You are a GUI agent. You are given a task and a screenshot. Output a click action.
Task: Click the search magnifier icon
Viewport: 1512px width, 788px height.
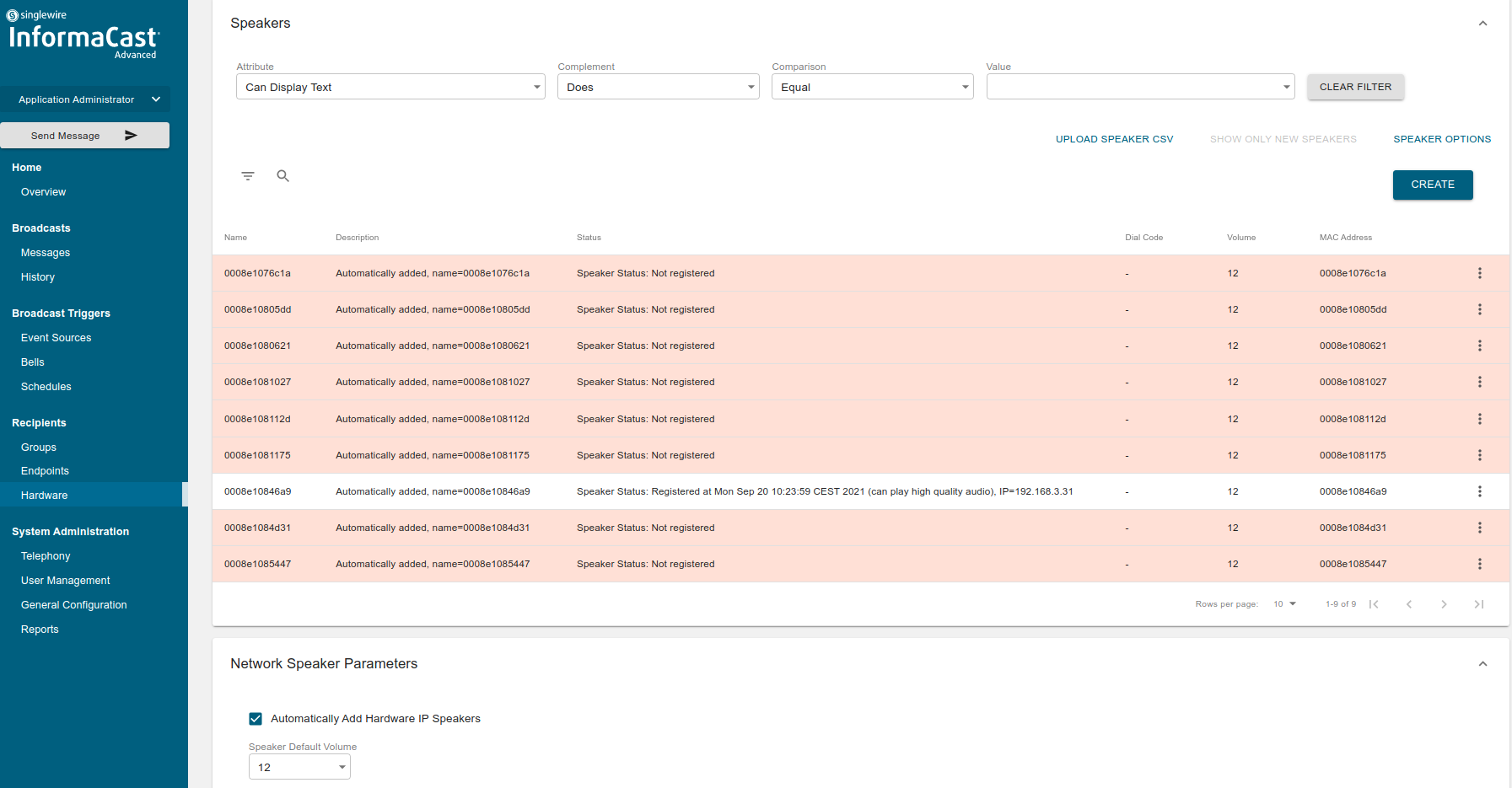(x=283, y=176)
